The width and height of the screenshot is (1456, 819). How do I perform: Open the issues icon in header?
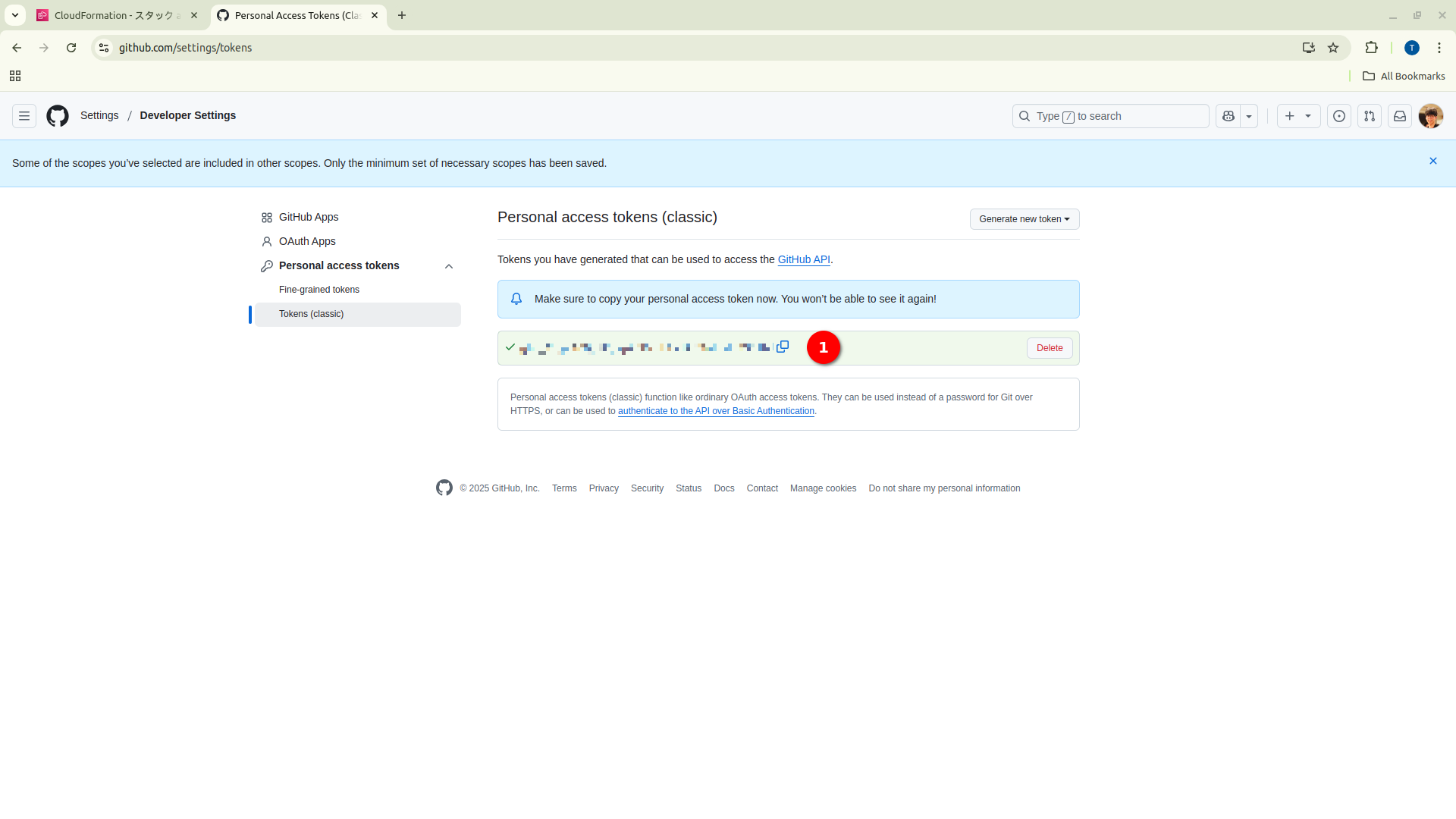click(x=1339, y=116)
